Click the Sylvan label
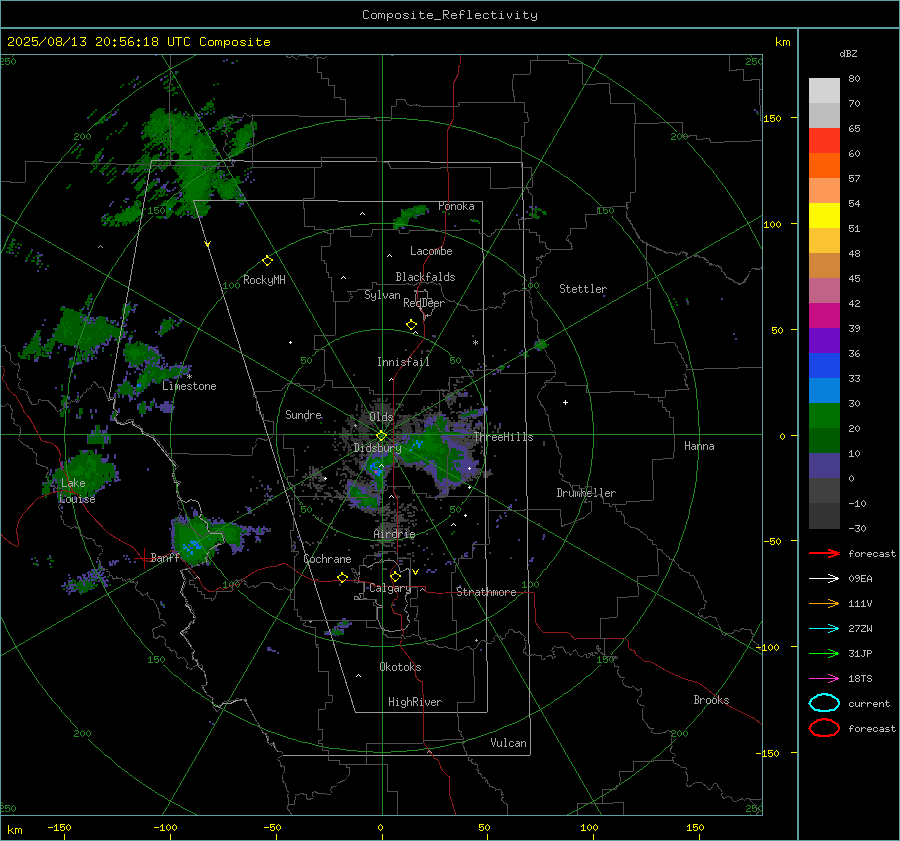 coord(382,295)
